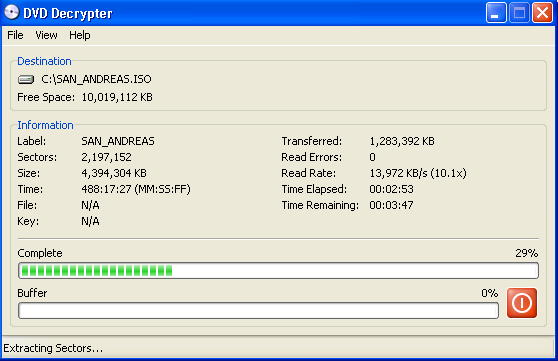This screenshot has height=361, width=558.
Task: Click the empty Buffer progress bar
Action: 258,310
